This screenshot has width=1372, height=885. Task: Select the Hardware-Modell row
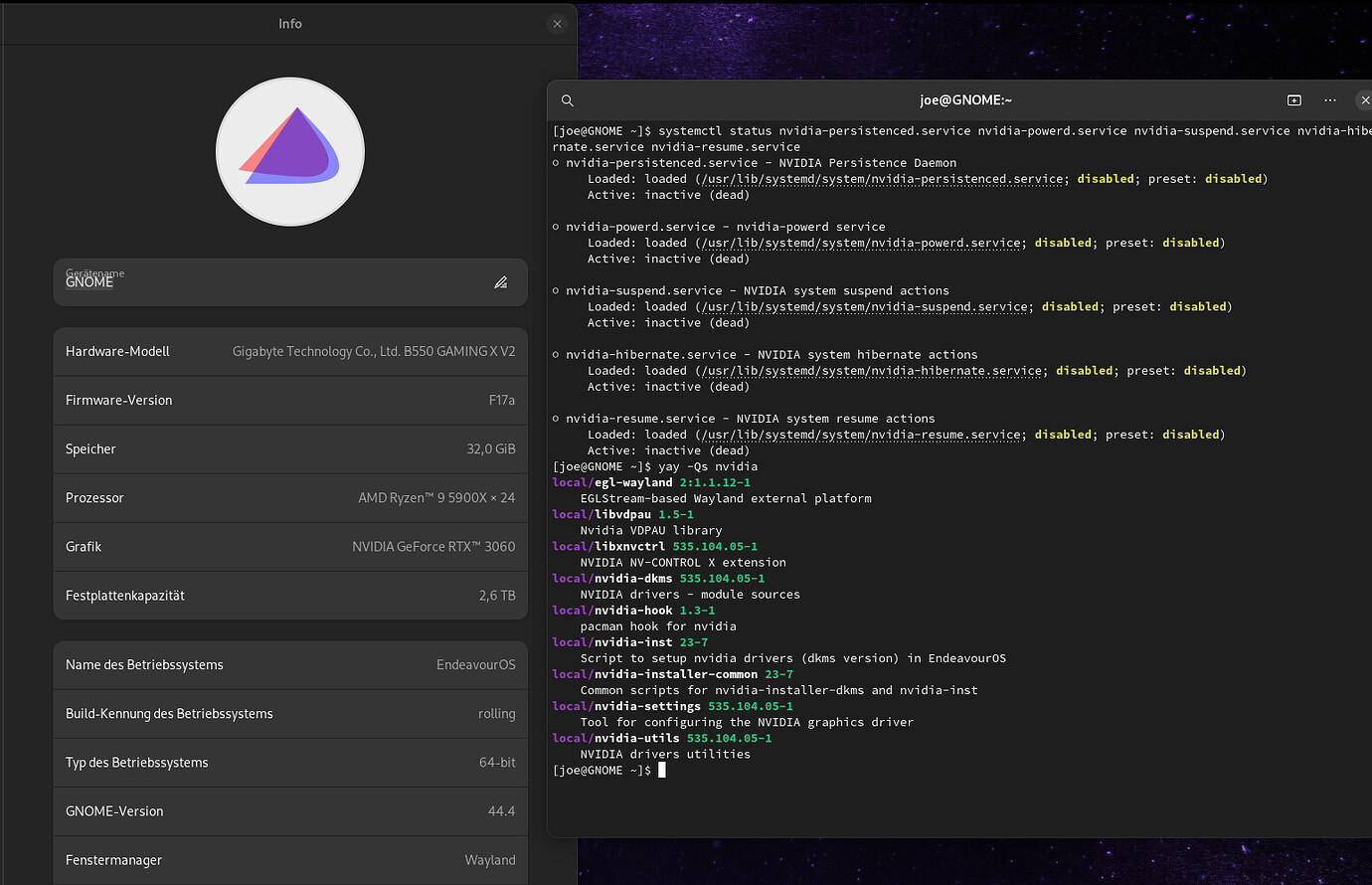289,351
